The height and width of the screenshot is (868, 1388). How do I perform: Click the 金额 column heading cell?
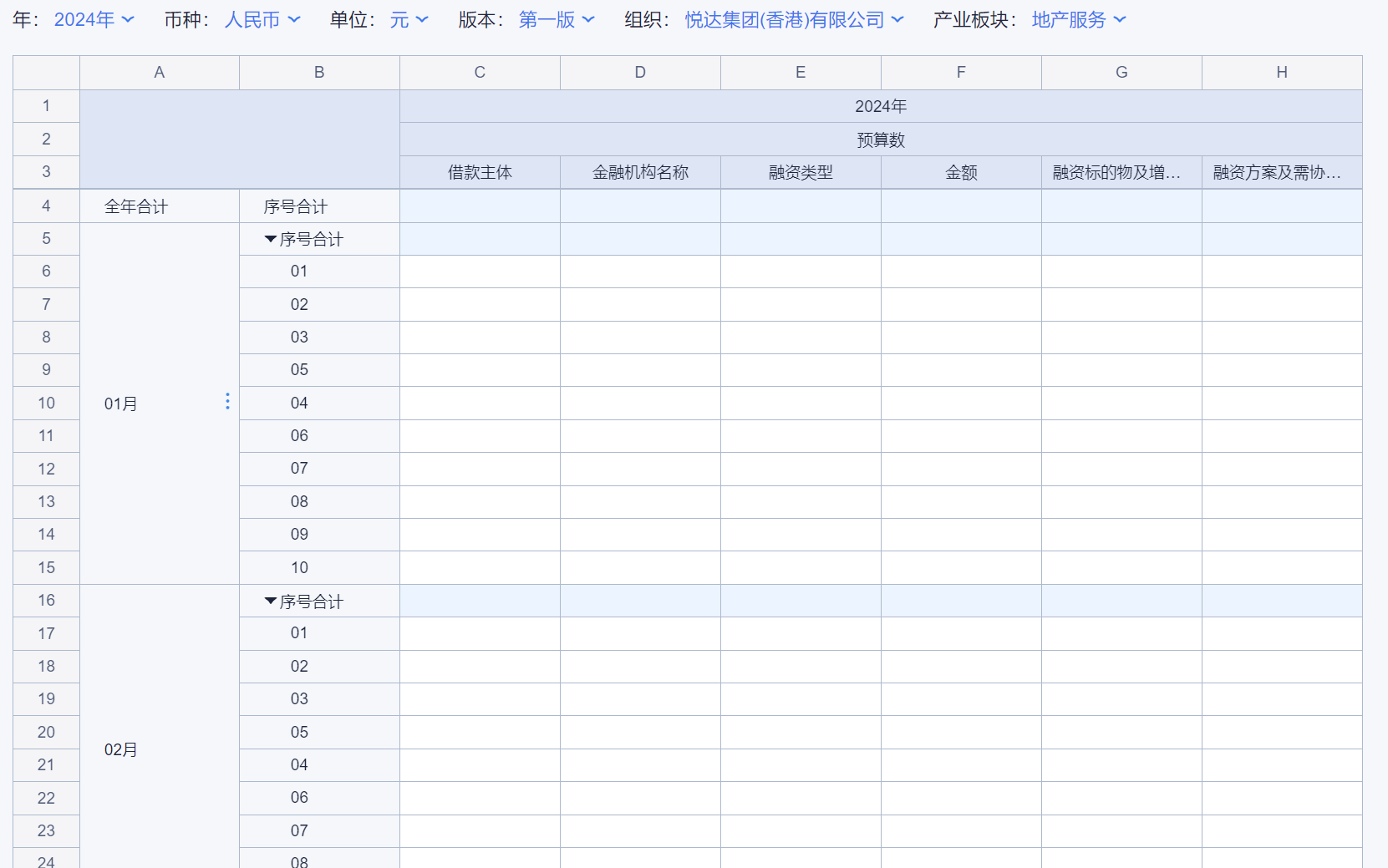(x=961, y=173)
